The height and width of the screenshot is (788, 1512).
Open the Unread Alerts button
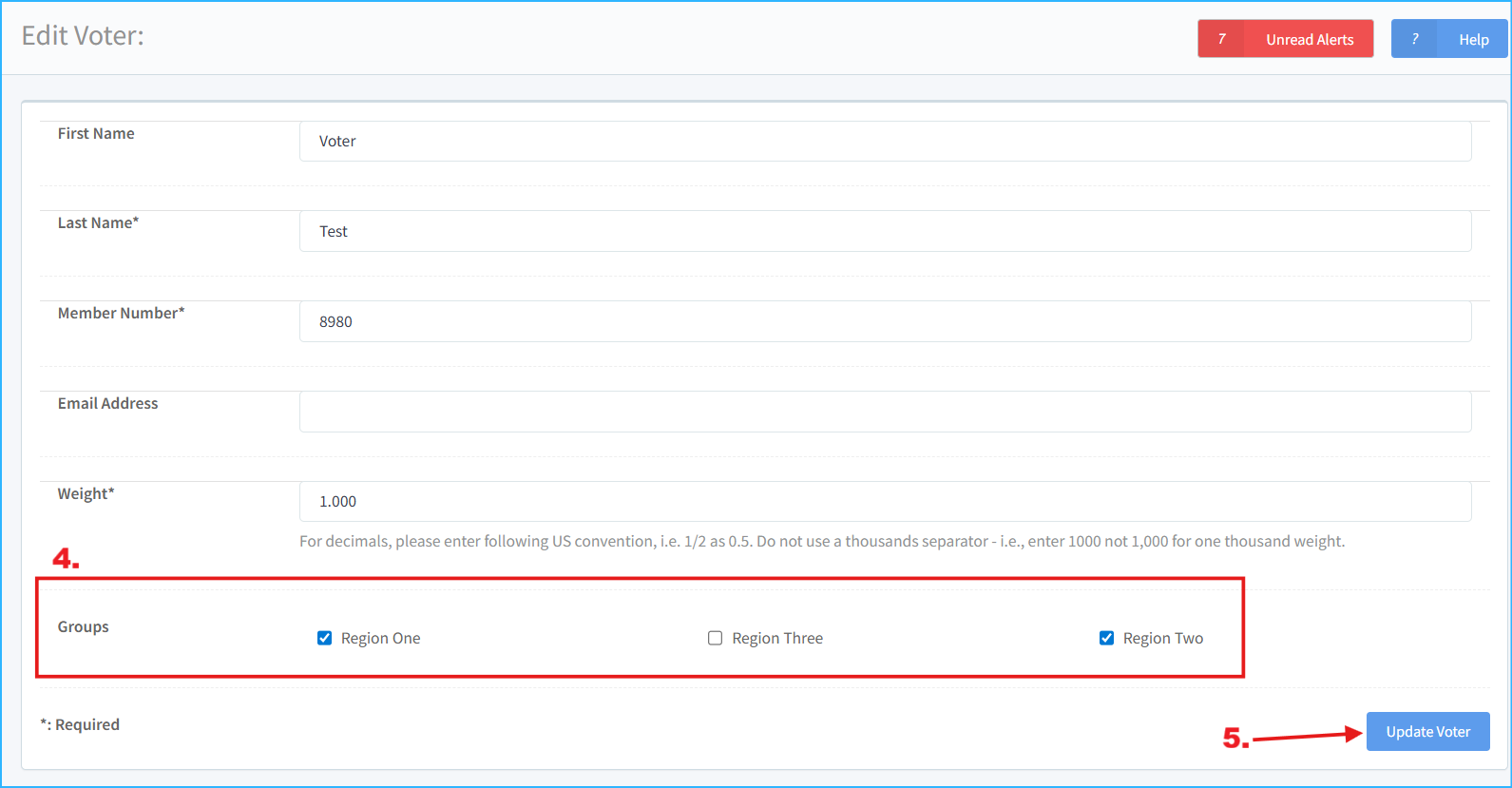pyautogui.click(x=1309, y=39)
